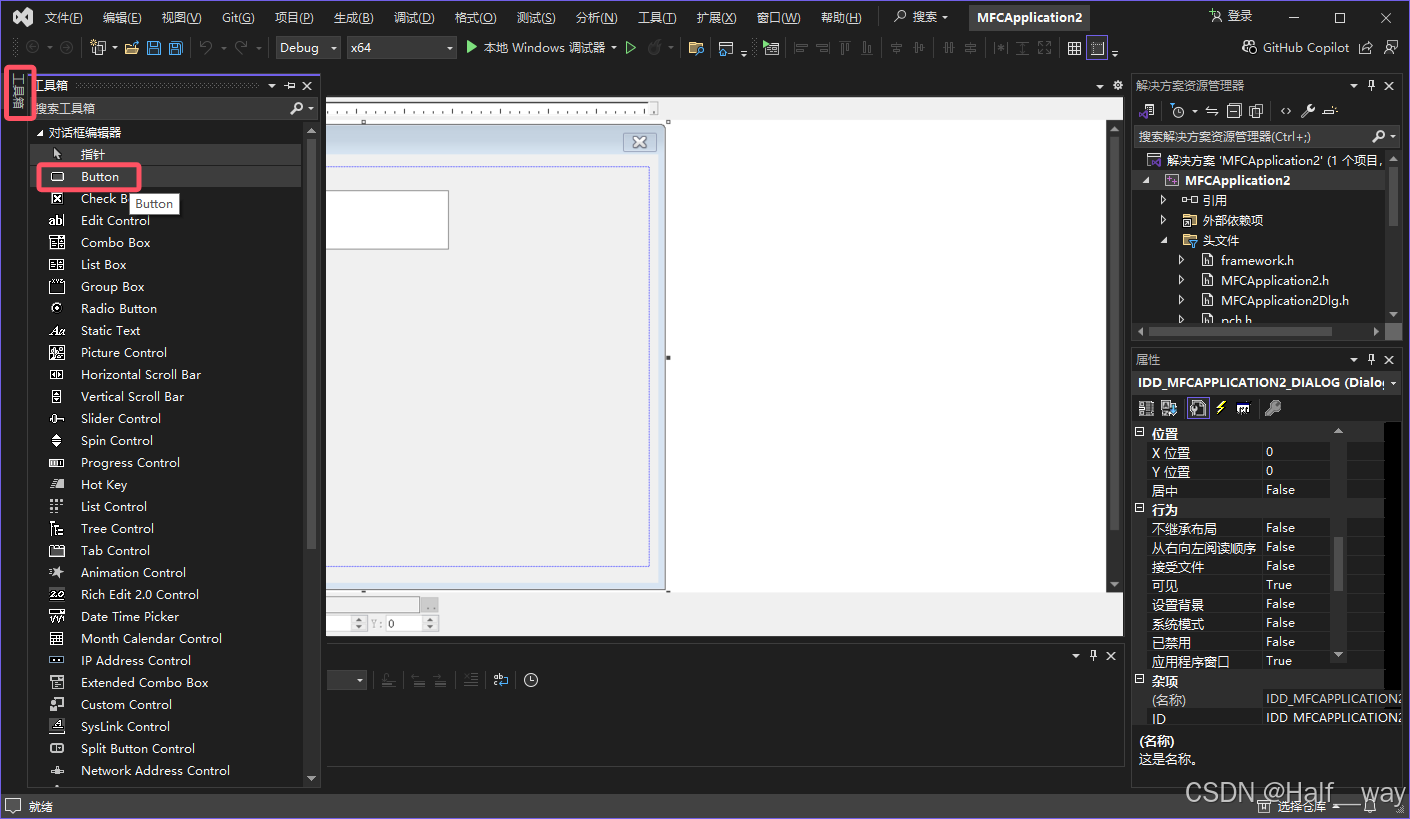Screen dimensions: 1410x819
Task: Click the 搜索工具箱 search field
Action: (x=160, y=108)
